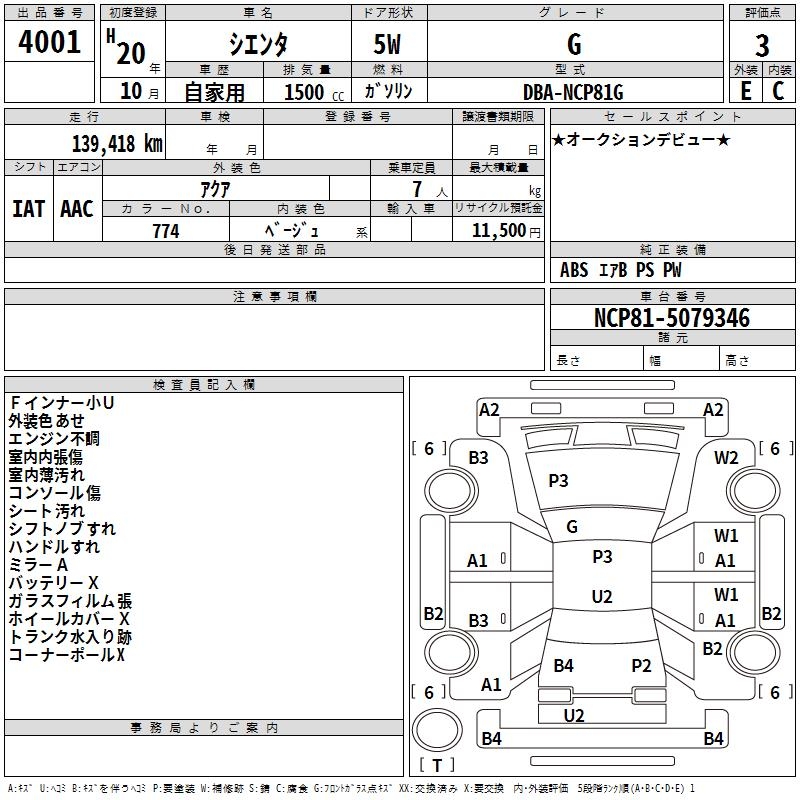Click the front-left wheel circle on diagram
The width and height of the screenshot is (800, 800).
click(x=451, y=491)
